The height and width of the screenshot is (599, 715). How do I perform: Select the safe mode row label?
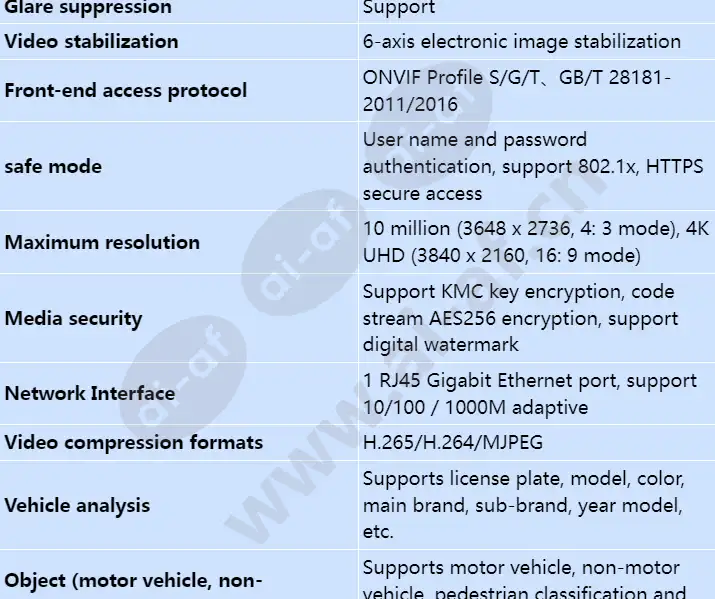tap(53, 166)
